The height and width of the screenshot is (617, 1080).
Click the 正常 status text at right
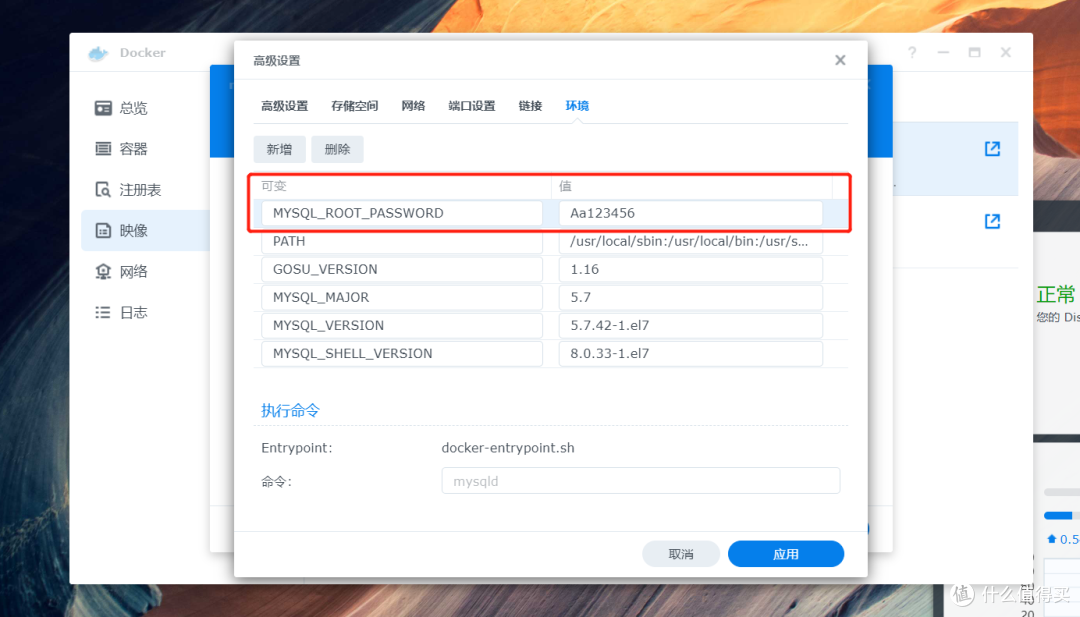click(1055, 295)
